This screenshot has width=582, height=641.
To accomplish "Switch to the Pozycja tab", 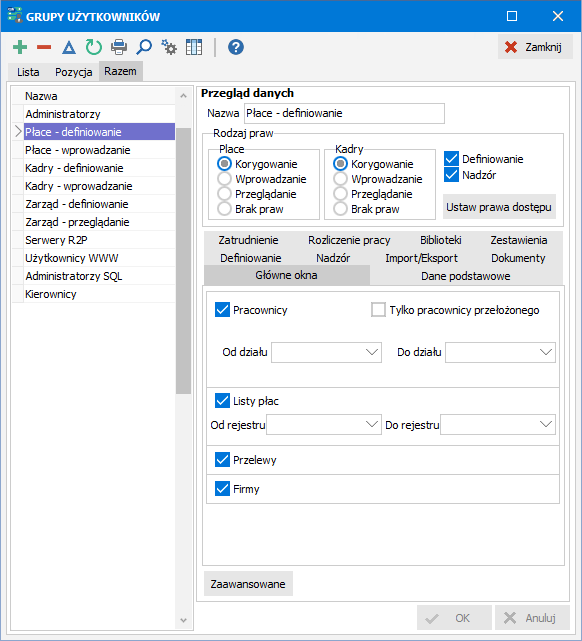I will coord(74,72).
